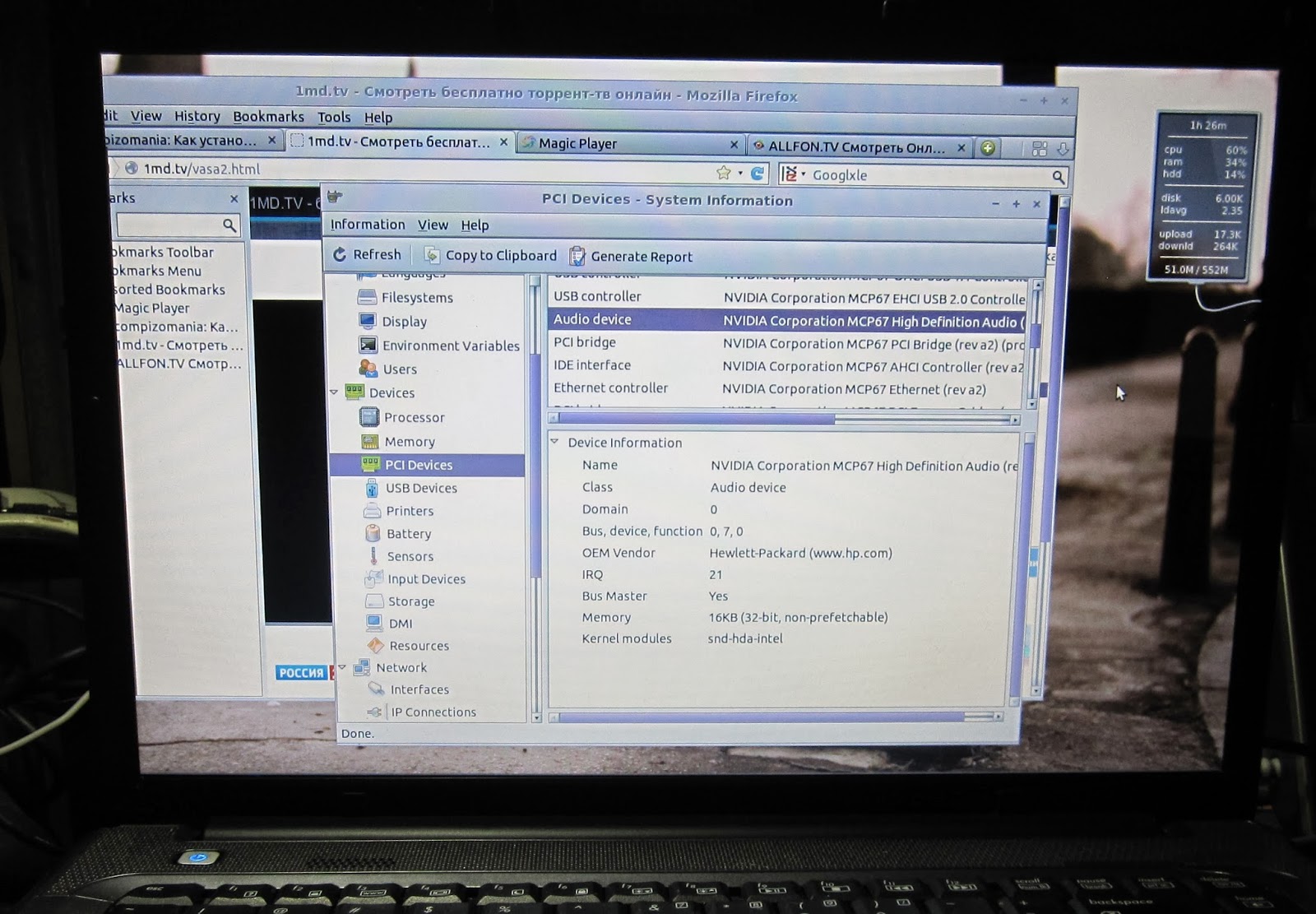Select the Display monitor icon
Image resolution: width=1316 pixels, height=914 pixels.
coord(368,321)
